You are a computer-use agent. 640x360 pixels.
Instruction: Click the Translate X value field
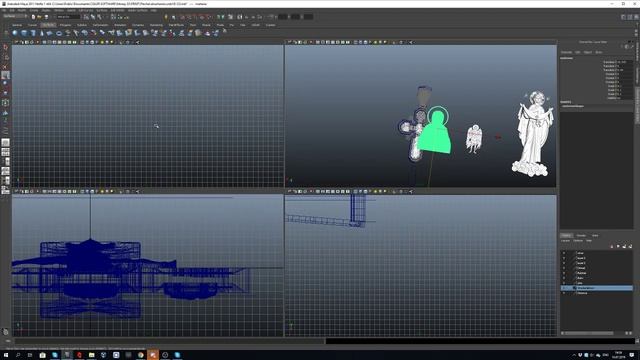tap(624, 62)
